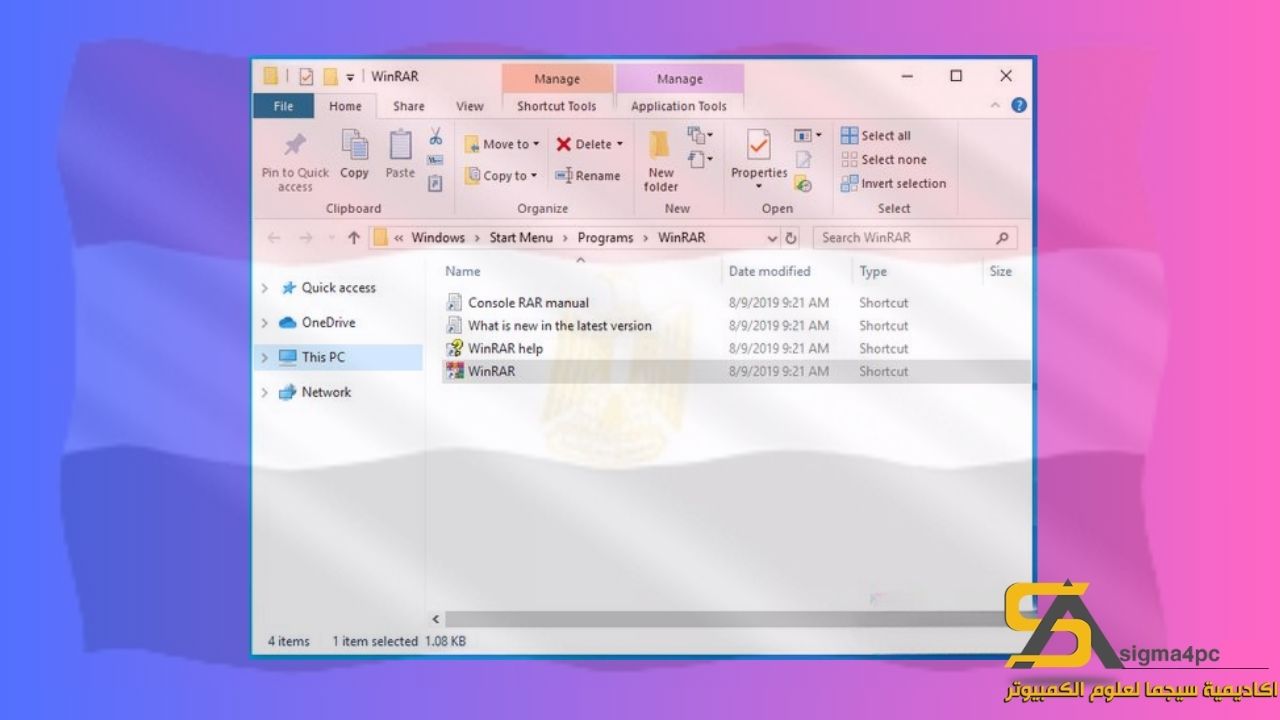Image resolution: width=1280 pixels, height=720 pixels.
Task: Open the Shortcut Tools tab
Action: click(557, 106)
